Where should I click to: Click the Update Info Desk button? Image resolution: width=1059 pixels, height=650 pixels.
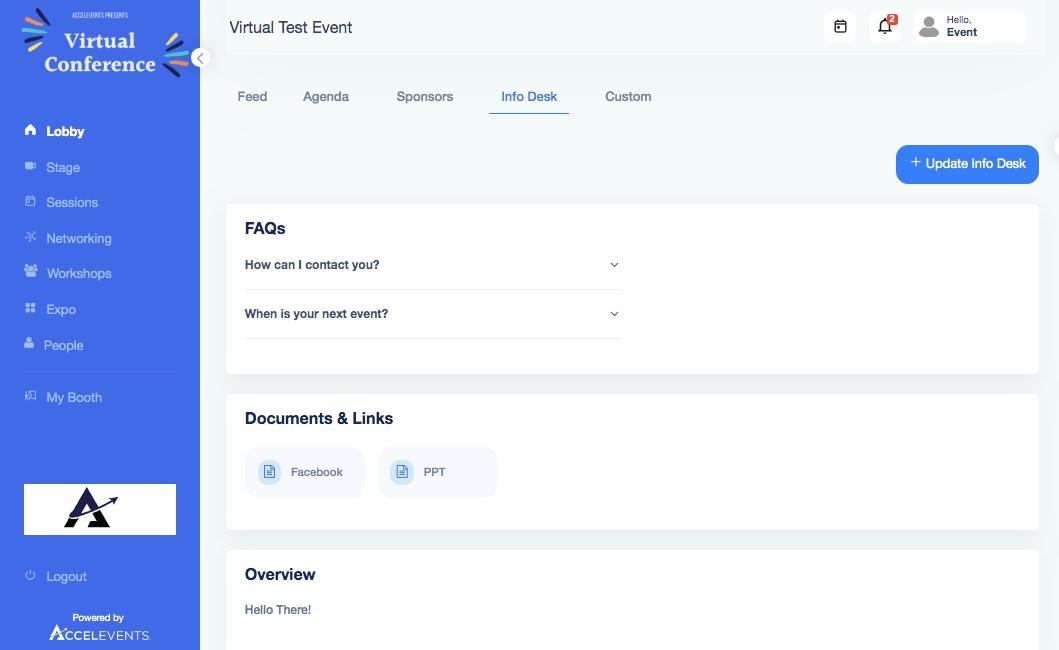click(x=967, y=164)
